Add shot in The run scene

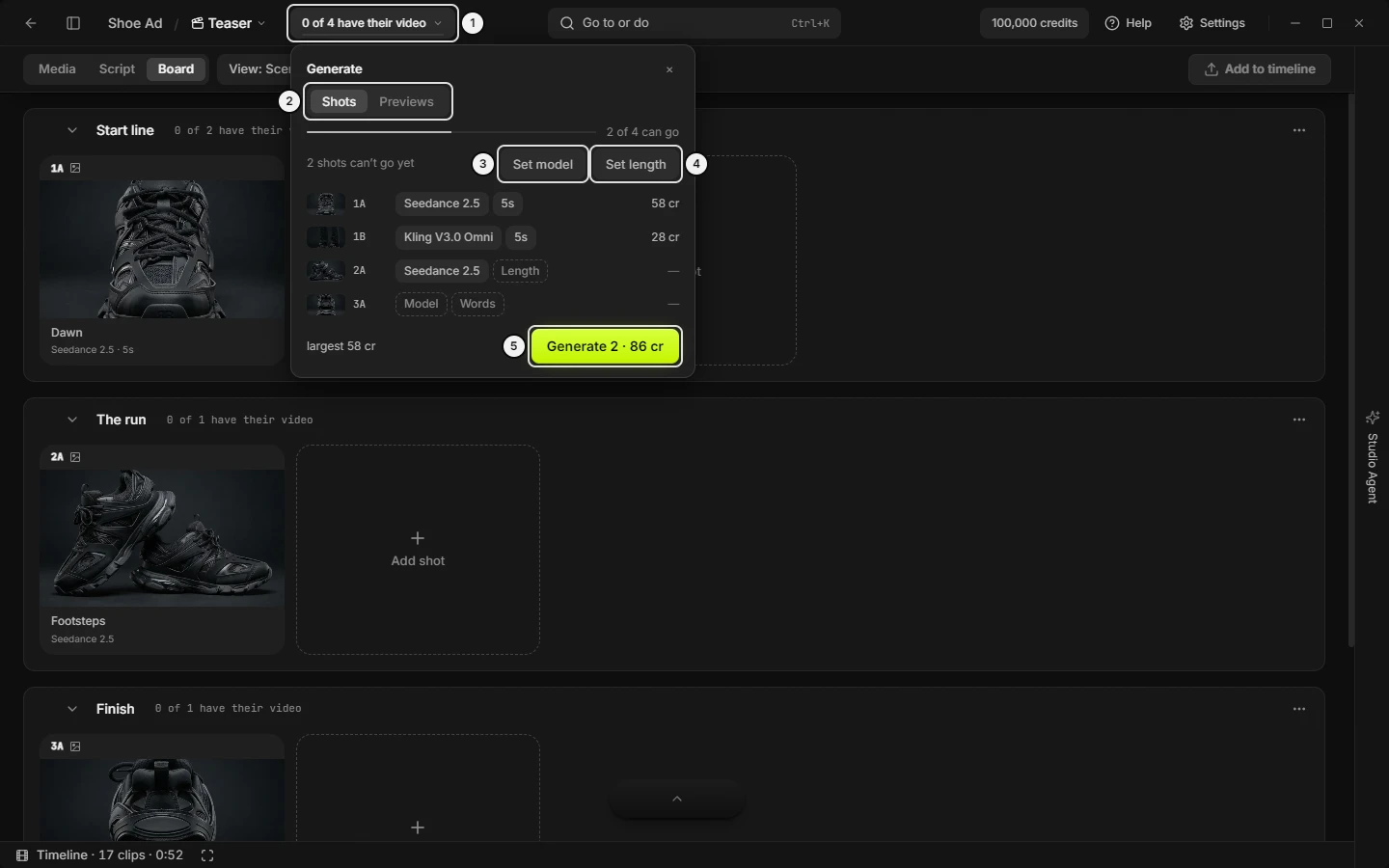tap(418, 550)
